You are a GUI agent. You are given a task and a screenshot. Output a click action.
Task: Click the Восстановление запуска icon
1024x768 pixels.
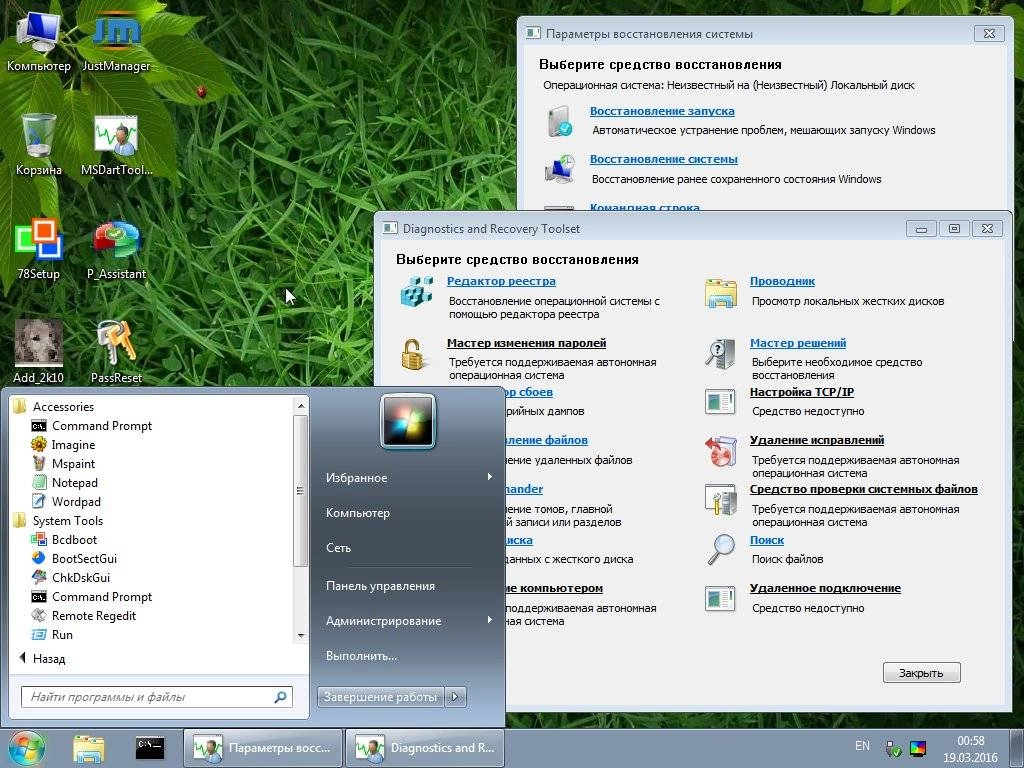pyautogui.click(x=560, y=121)
